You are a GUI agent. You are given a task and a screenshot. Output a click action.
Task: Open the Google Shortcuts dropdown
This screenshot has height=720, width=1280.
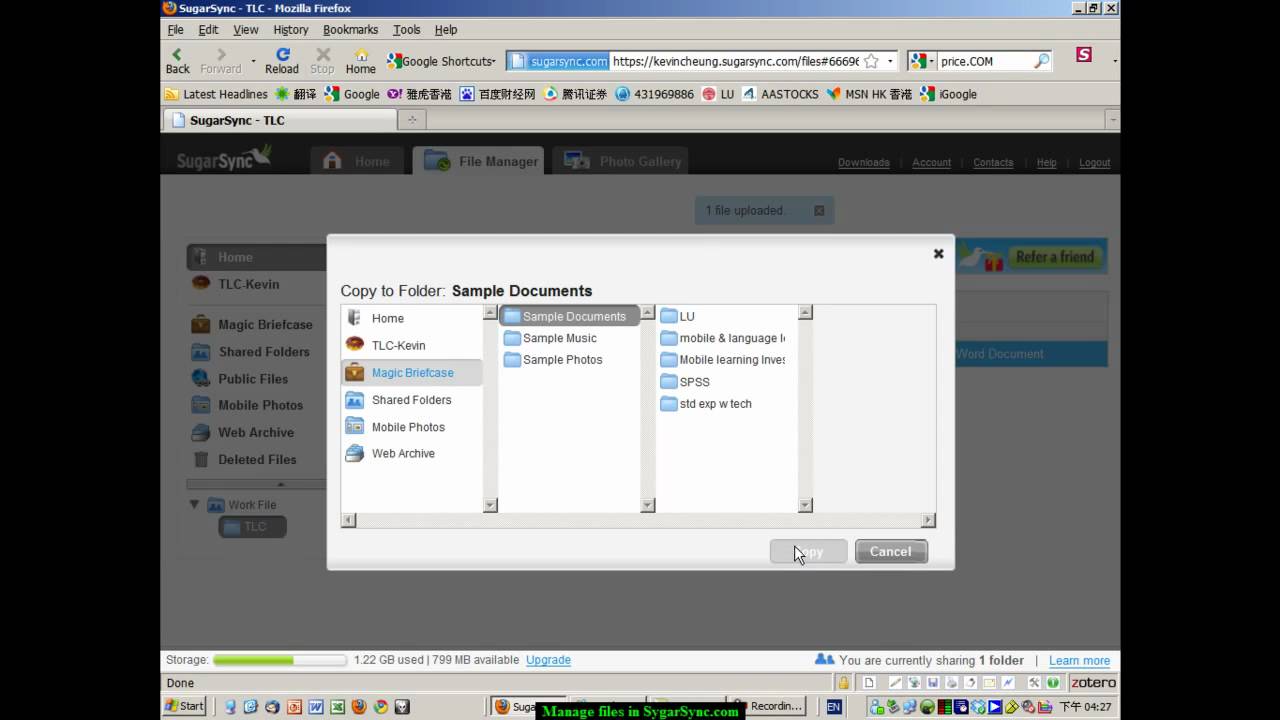point(441,61)
